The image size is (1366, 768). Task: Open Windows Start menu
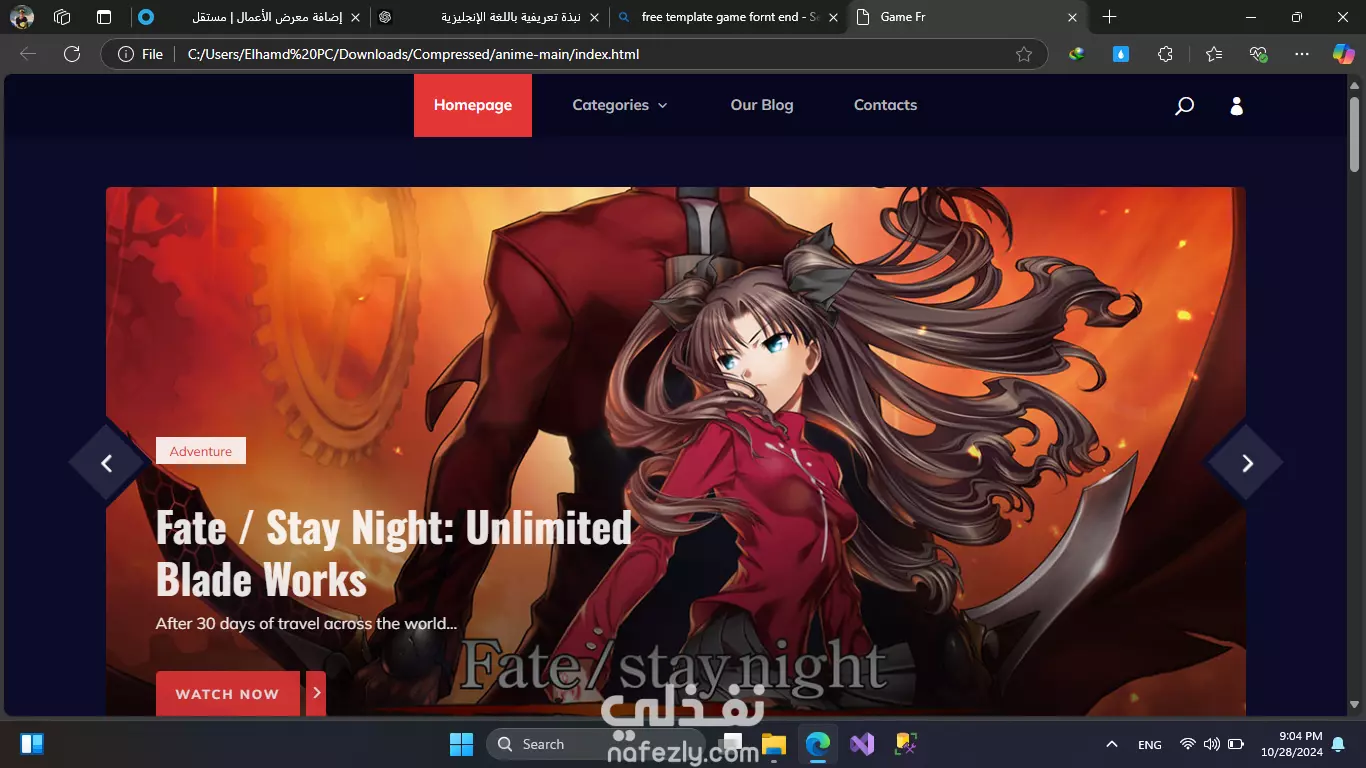click(461, 744)
